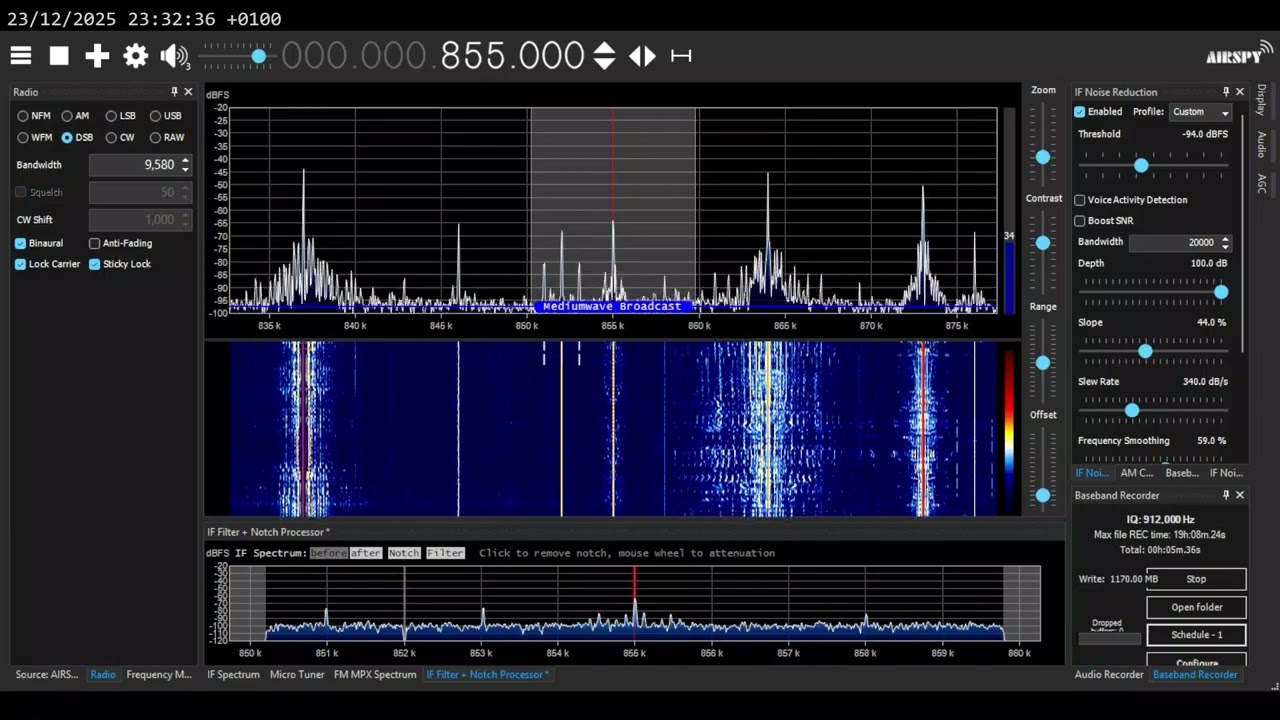1280x720 pixels.
Task: Click the Open folder button
Action: (x=1196, y=607)
